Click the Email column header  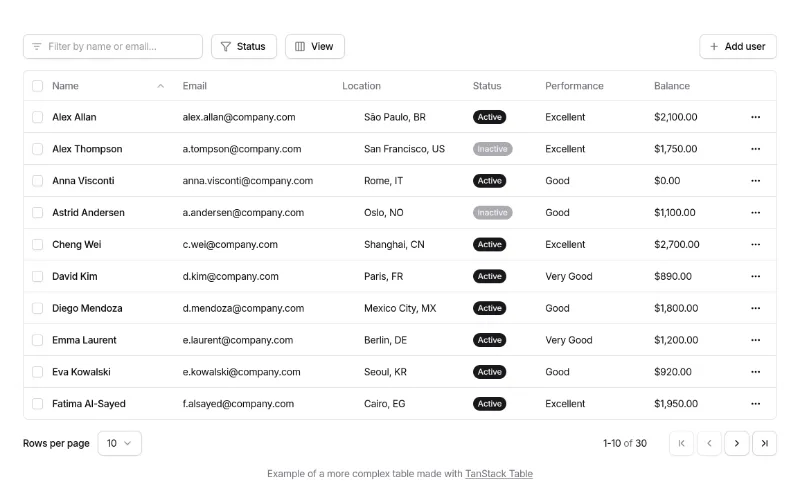[x=194, y=86]
